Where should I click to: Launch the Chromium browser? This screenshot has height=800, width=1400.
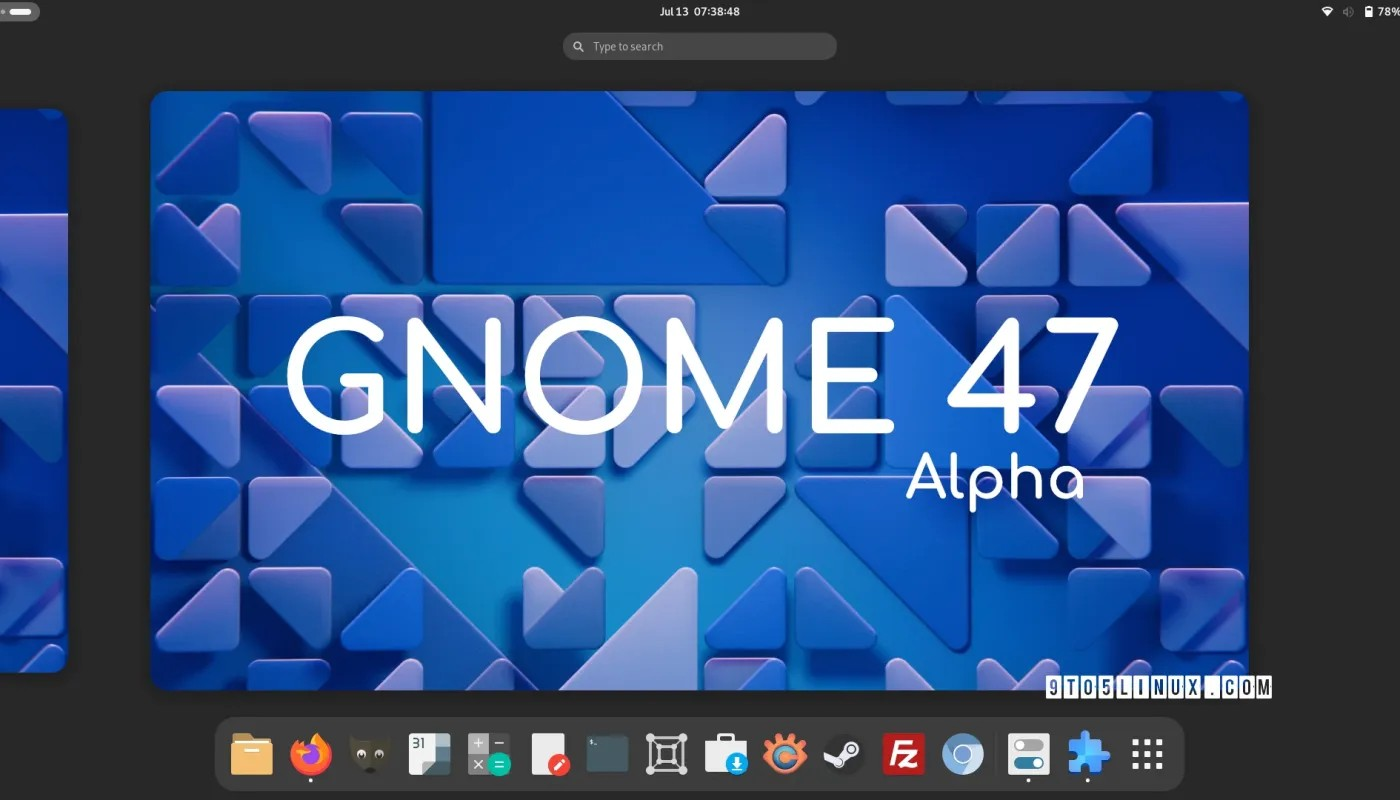[x=961, y=755]
